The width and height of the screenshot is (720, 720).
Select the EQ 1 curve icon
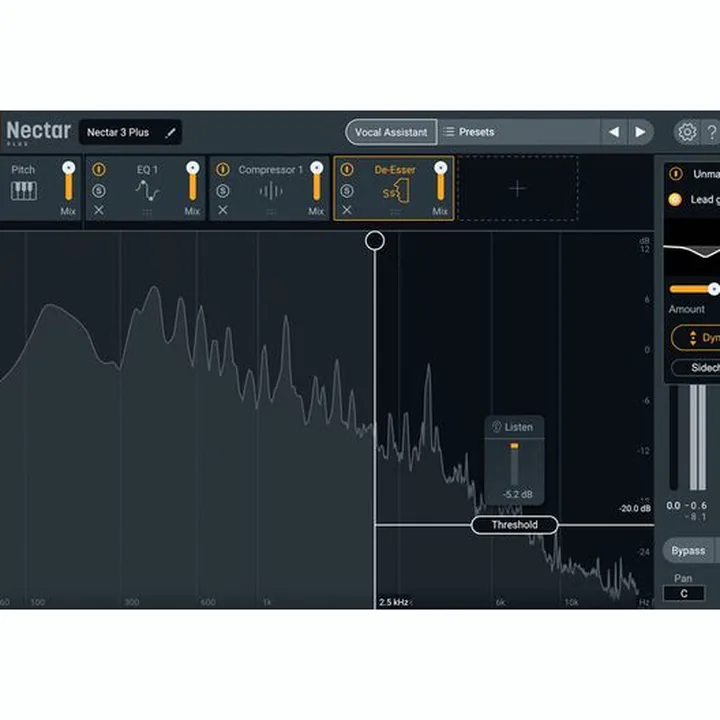coord(147,191)
